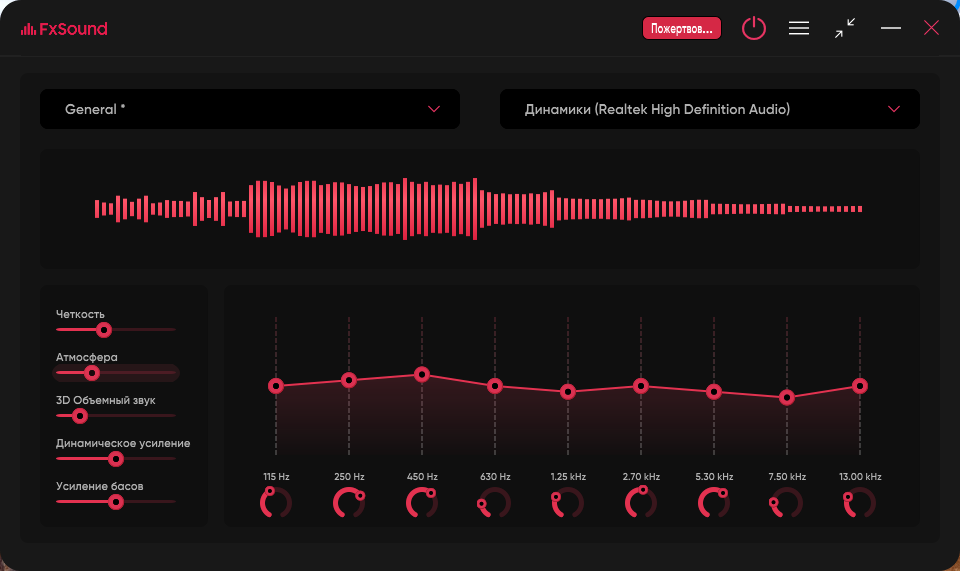Toggle FxSound power button
The image size is (960, 571).
click(x=754, y=28)
